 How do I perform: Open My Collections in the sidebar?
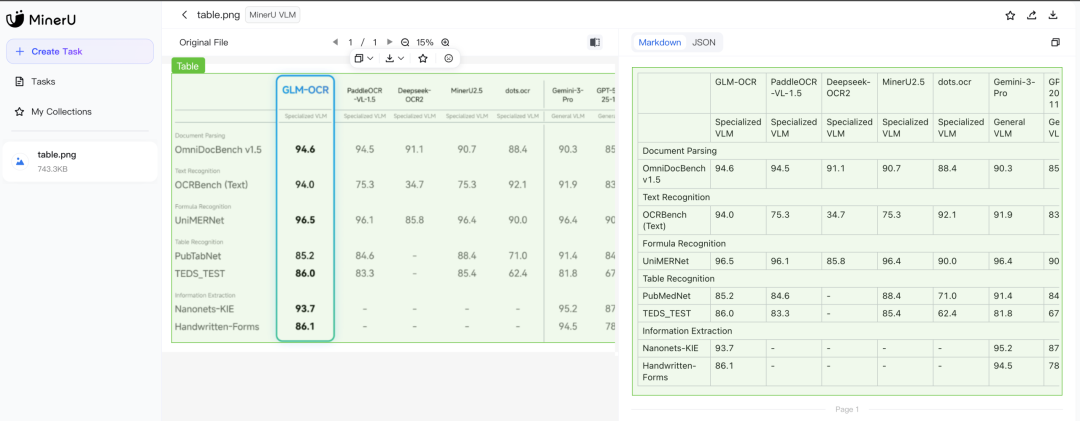pos(80,112)
